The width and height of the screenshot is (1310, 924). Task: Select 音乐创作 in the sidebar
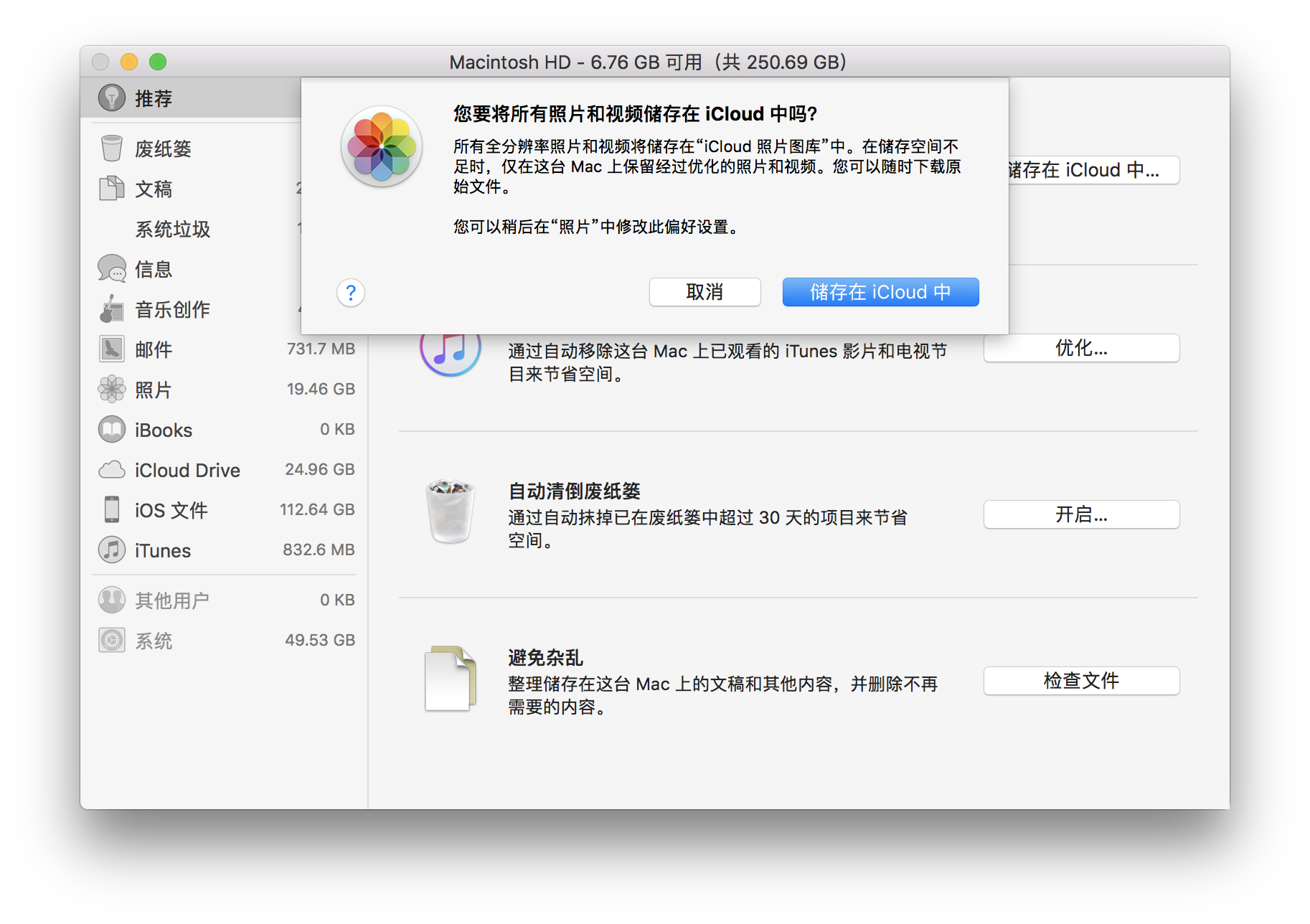[190, 309]
